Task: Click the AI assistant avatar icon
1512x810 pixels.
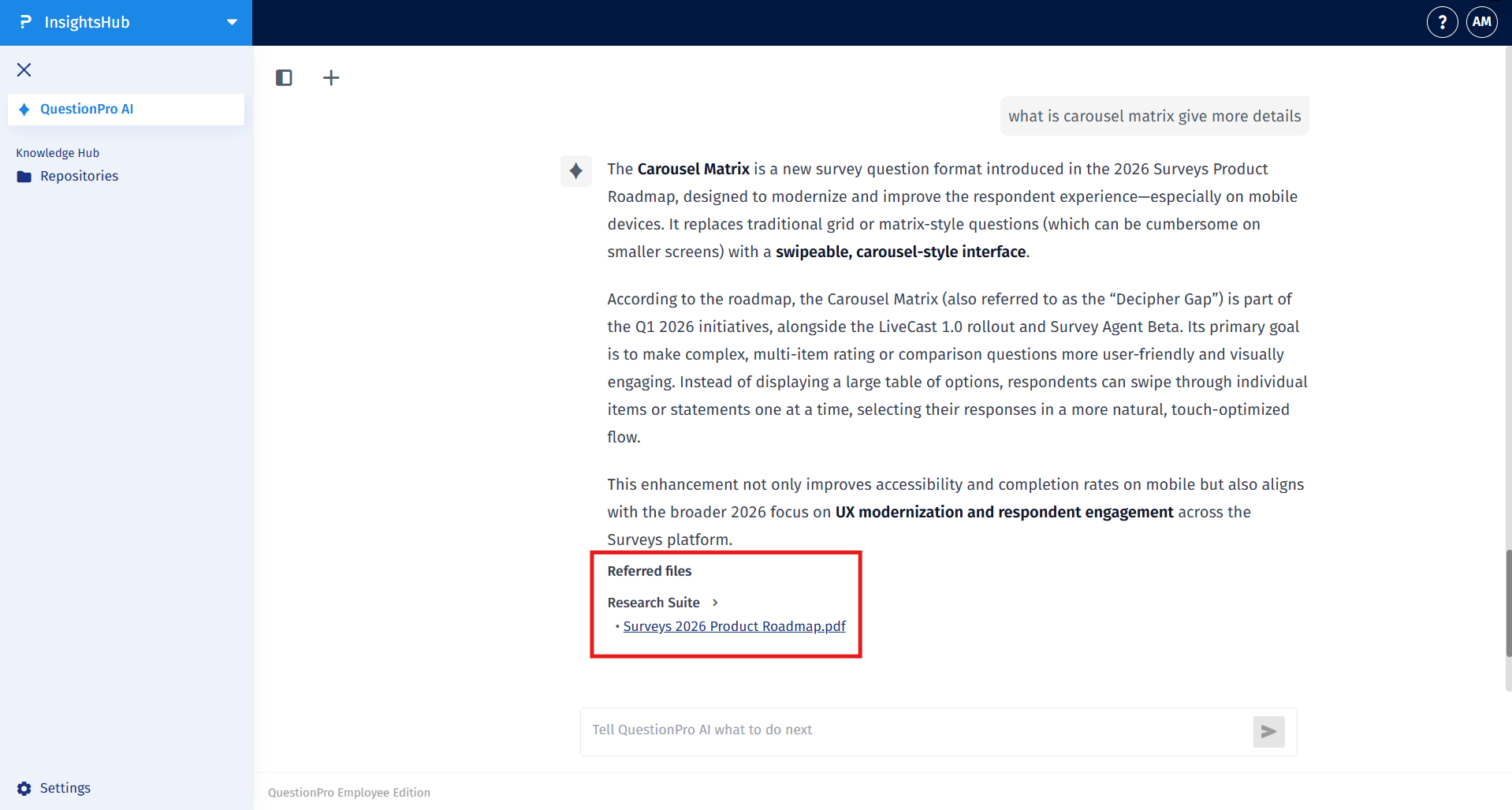Action: pyautogui.click(x=576, y=171)
